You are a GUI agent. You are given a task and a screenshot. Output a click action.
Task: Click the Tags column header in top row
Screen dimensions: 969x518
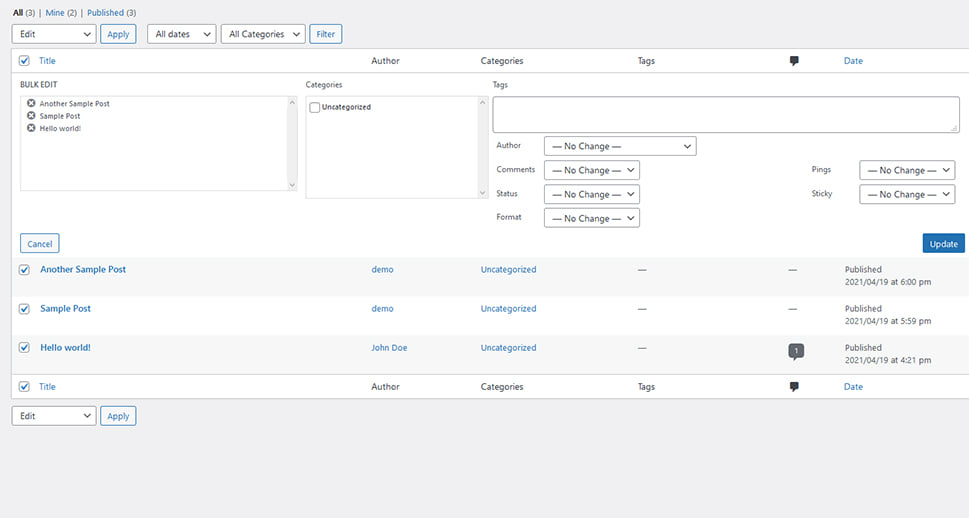646,61
